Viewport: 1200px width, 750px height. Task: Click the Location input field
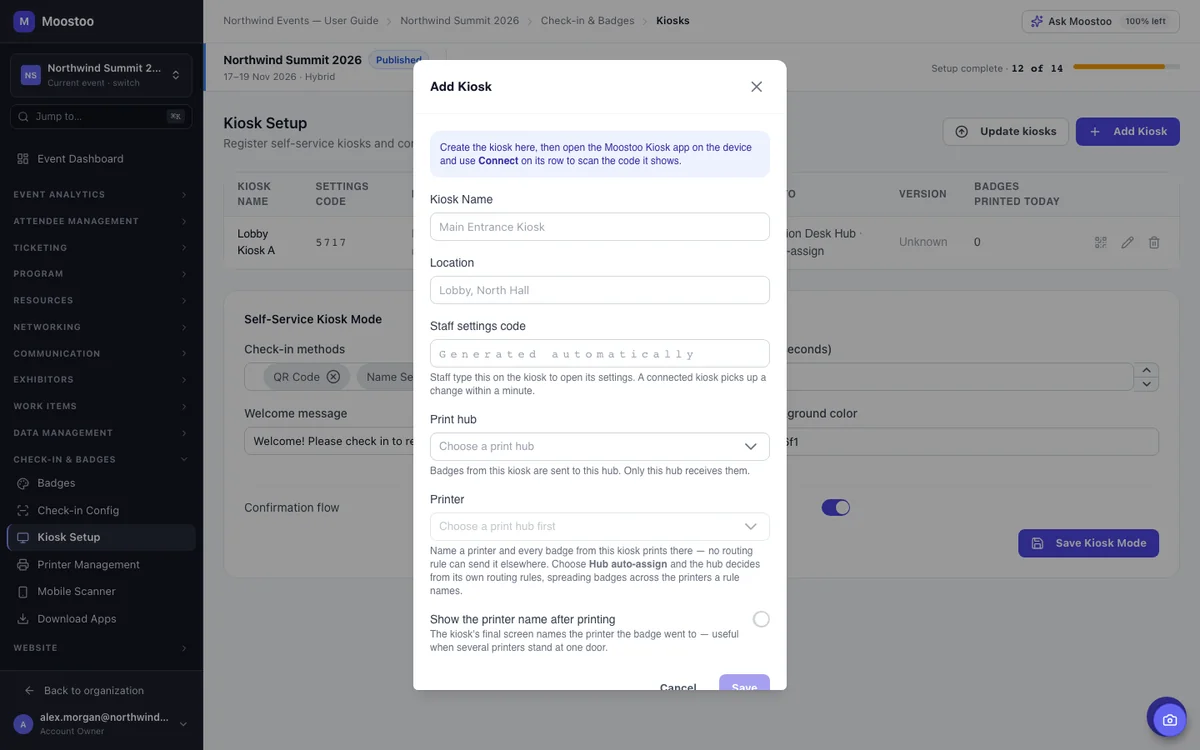click(x=600, y=290)
